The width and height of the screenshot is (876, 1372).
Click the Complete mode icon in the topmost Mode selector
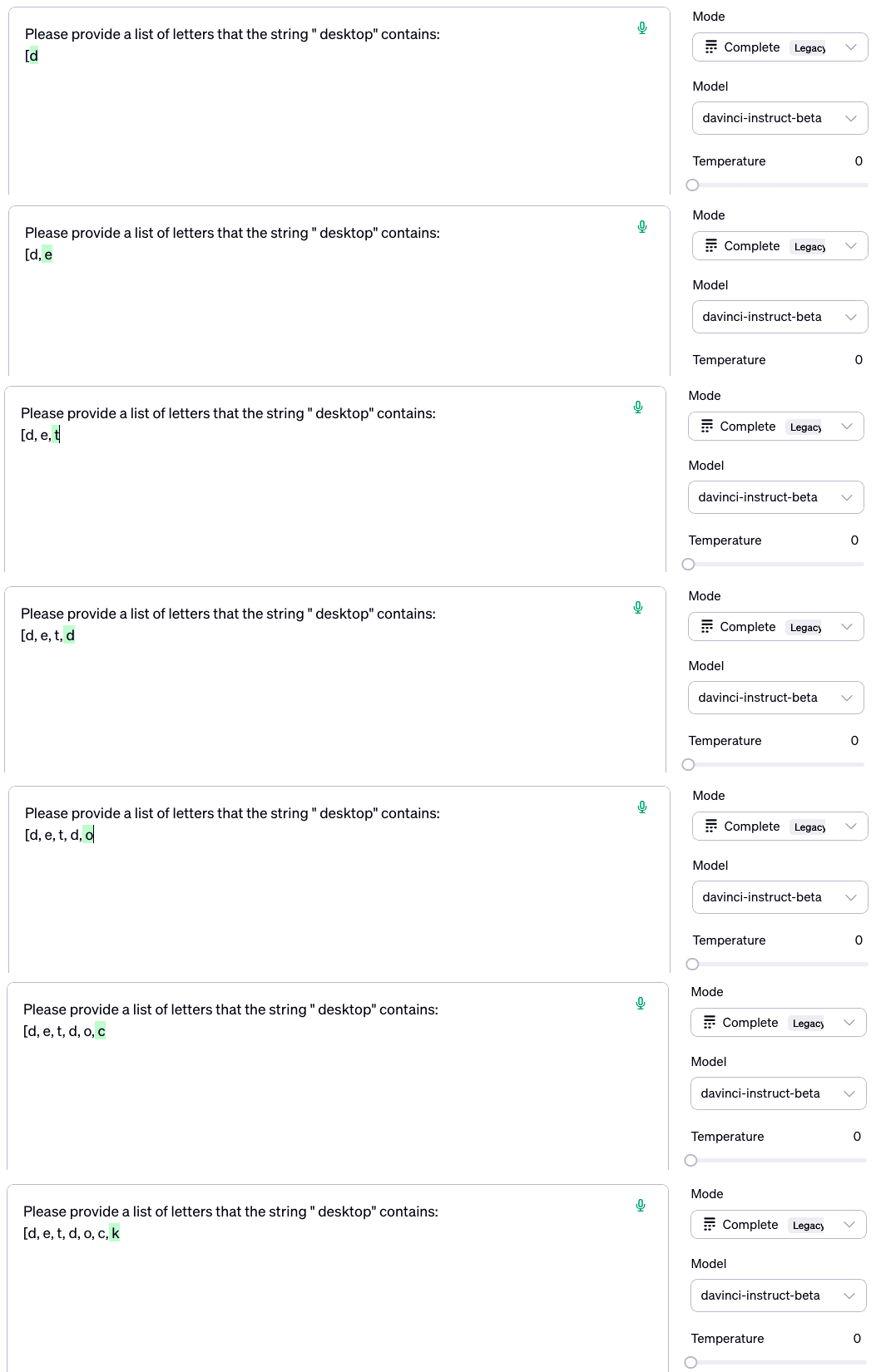(710, 47)
